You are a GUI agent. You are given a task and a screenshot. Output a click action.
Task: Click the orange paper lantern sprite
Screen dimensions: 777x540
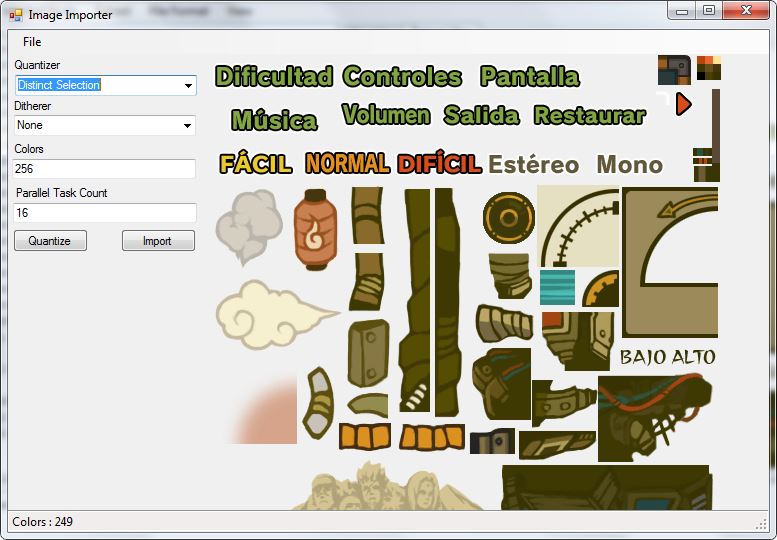coord(316,229)
